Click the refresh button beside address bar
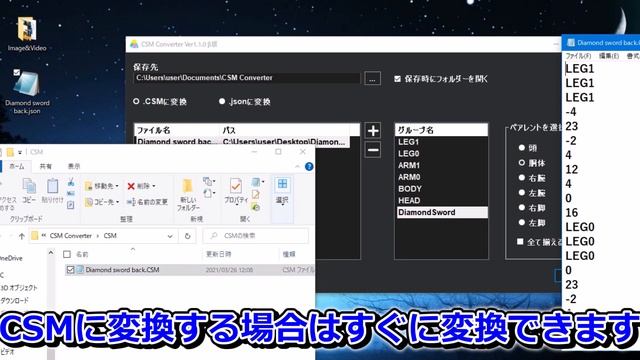640x360 pixels. click(x=187, y=236)
